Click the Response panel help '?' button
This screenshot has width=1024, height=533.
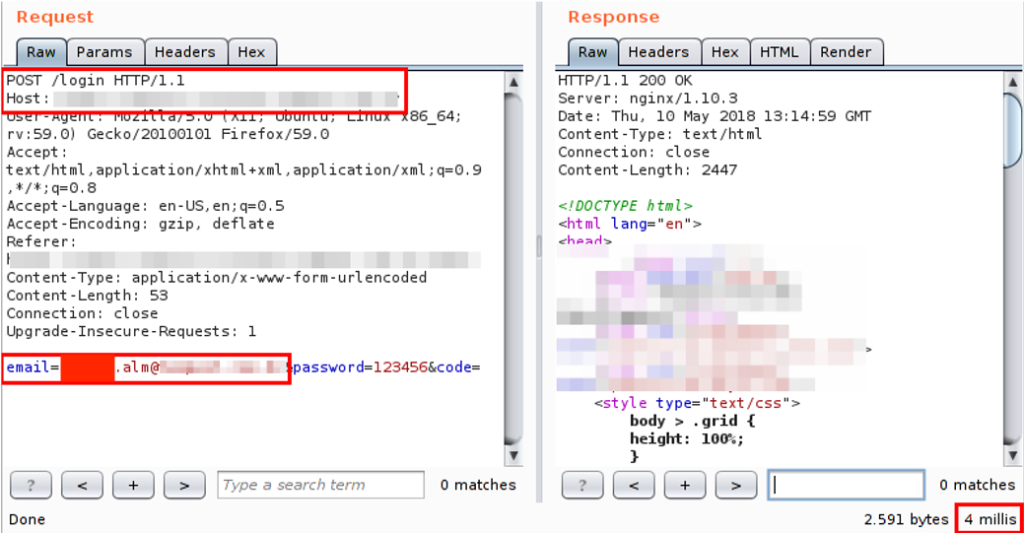coord(583,485)
